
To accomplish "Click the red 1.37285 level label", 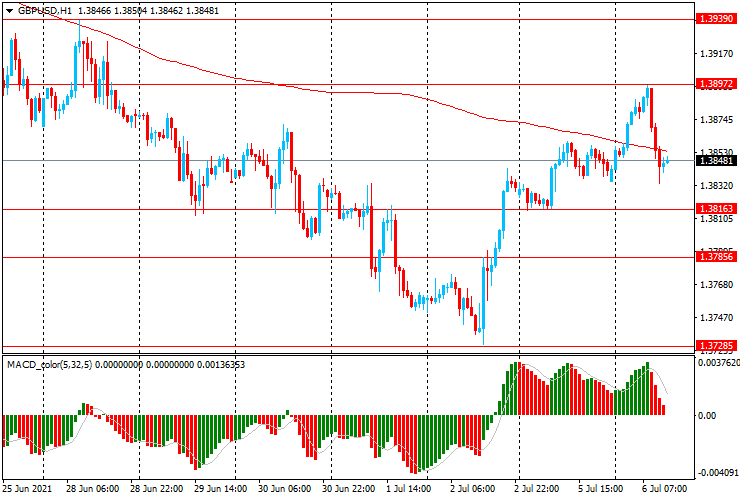I will (x=716, y=346).
